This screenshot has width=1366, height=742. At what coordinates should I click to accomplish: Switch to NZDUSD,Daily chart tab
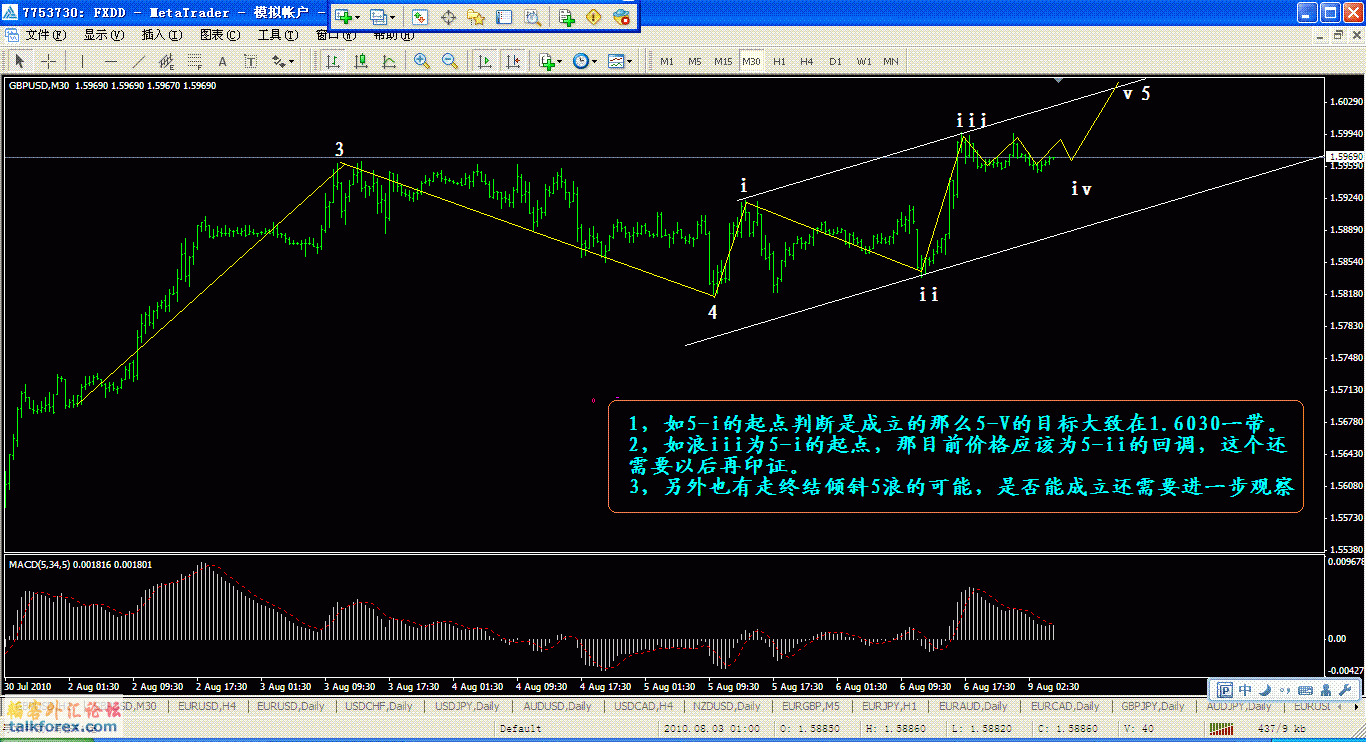click(x=729, y=706)
